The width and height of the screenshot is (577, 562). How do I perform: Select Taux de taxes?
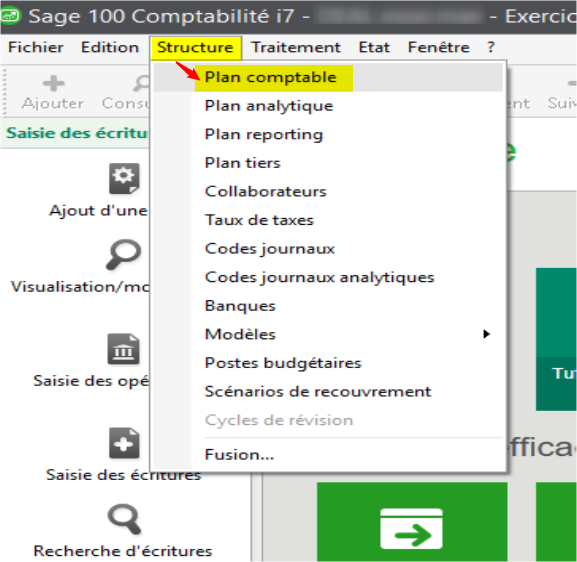point(328,220)
